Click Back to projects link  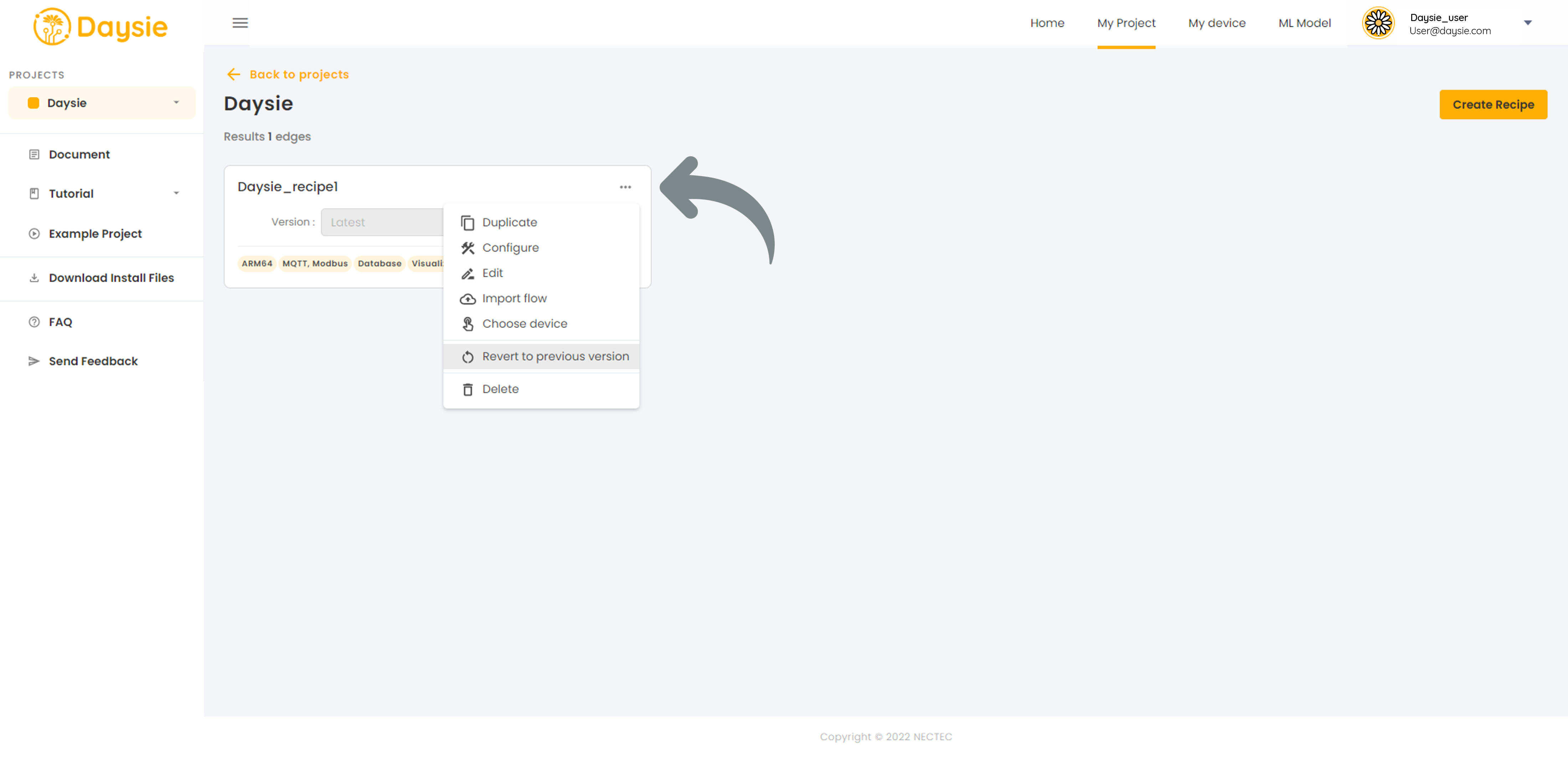coord(299,74)
